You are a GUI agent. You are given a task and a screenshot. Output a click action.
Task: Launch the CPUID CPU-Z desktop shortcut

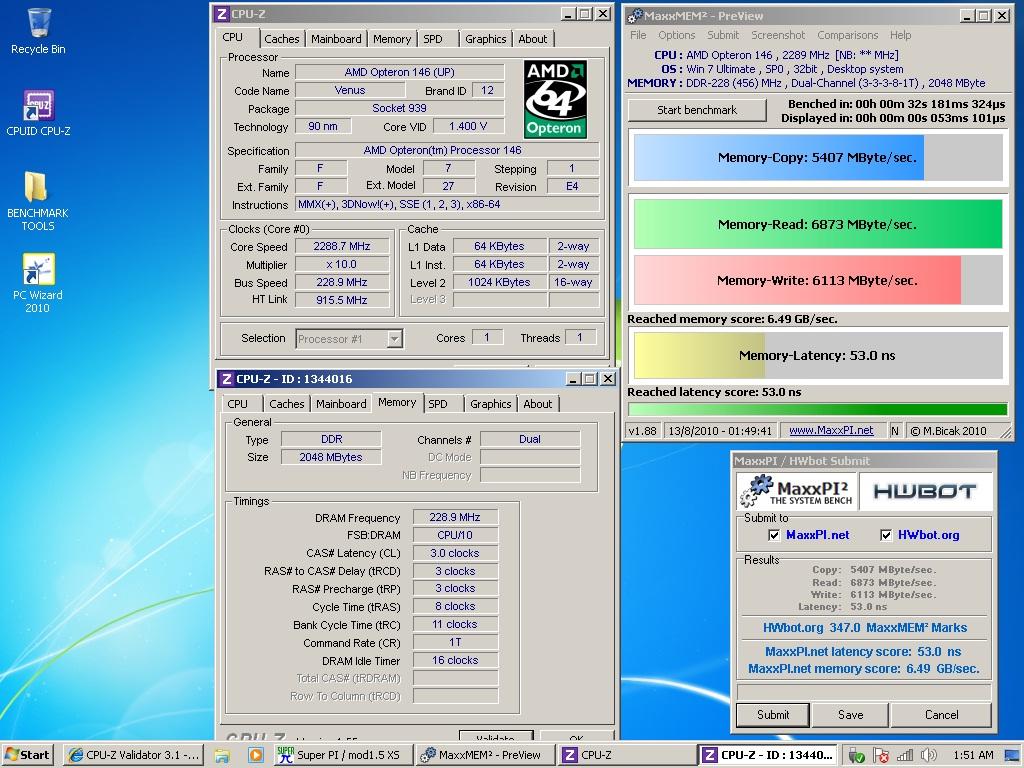(39, 112)
